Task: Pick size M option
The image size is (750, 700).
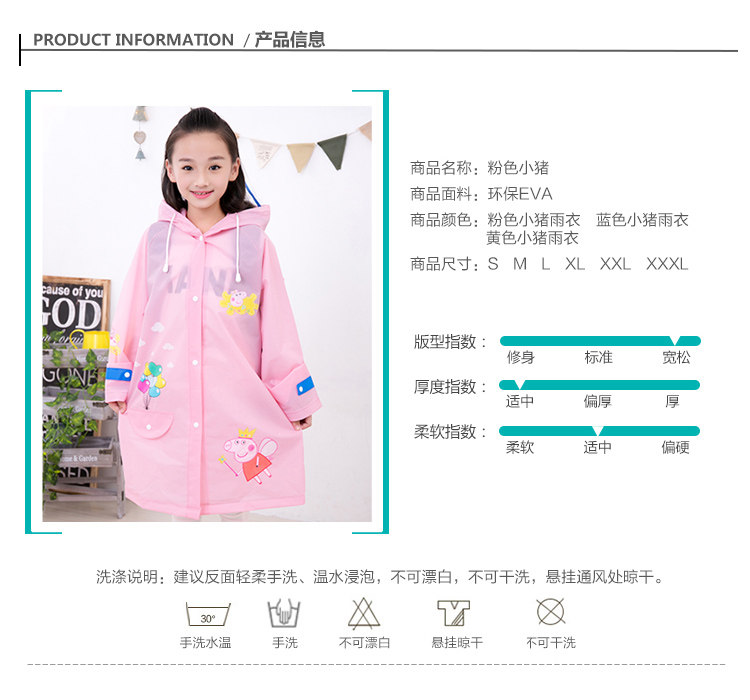Action: [520, 264]
